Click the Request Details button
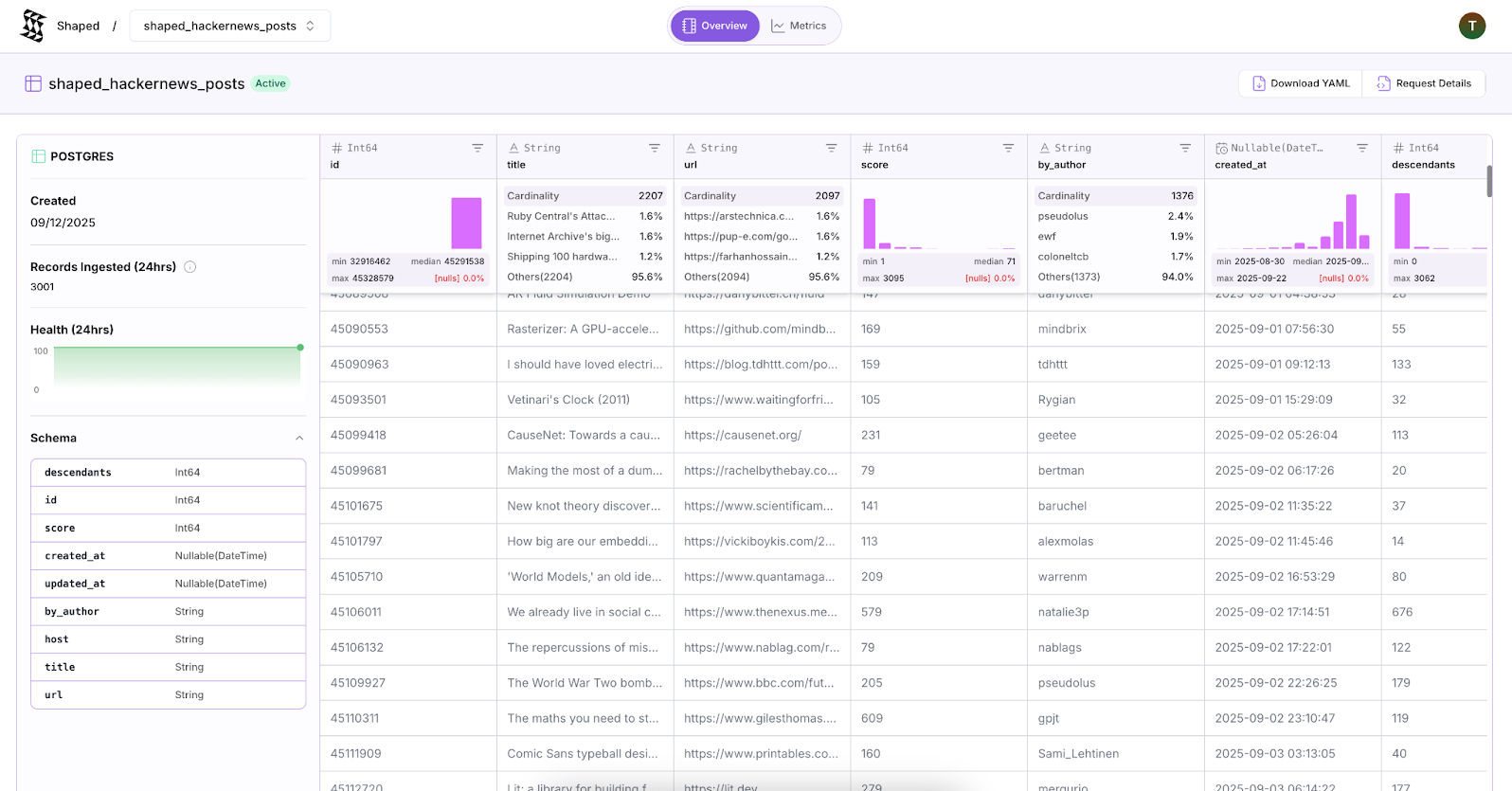Image resolution: width=1512 pixels, height=791 pixels. [x=1424, y=83]
